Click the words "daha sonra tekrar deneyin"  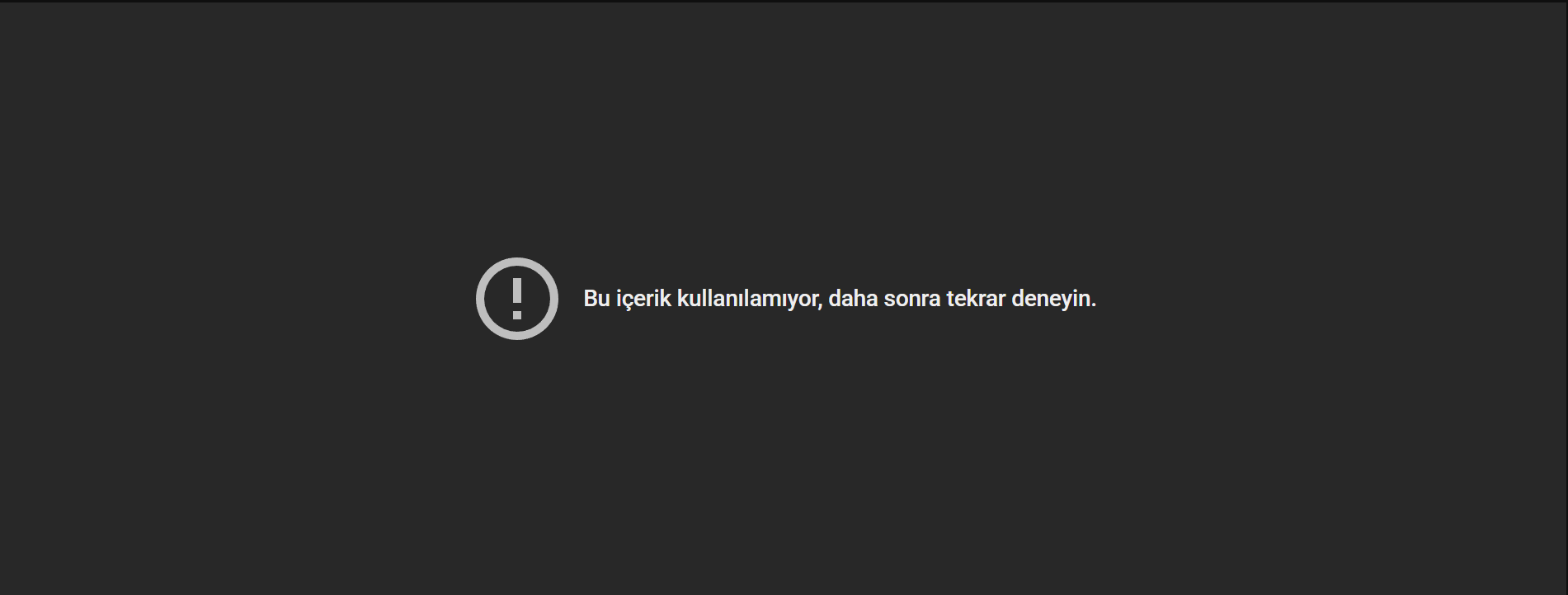[960, 299]
